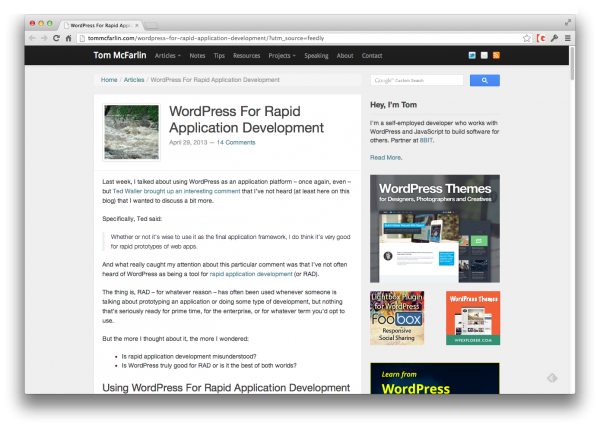Open the wrench extension icon
The height and width of the screenshot is (428, 600).
(x=554, y=38)
